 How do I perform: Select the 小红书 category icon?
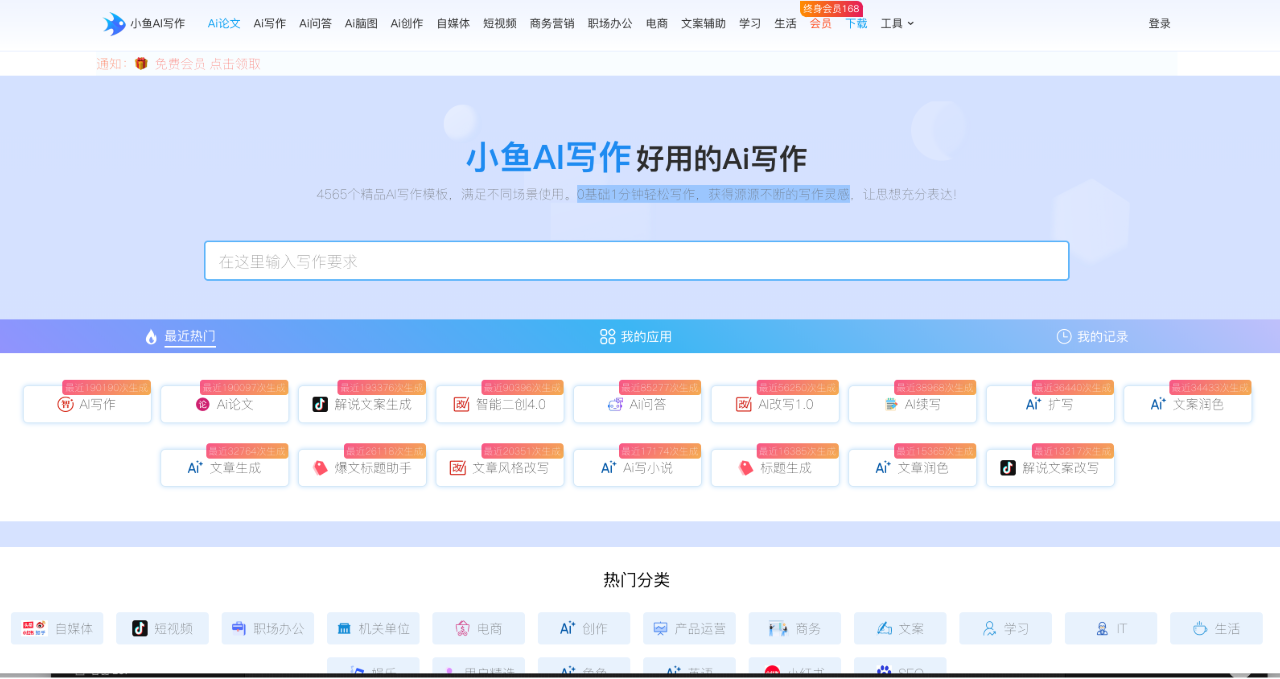[x=771, y=670]
